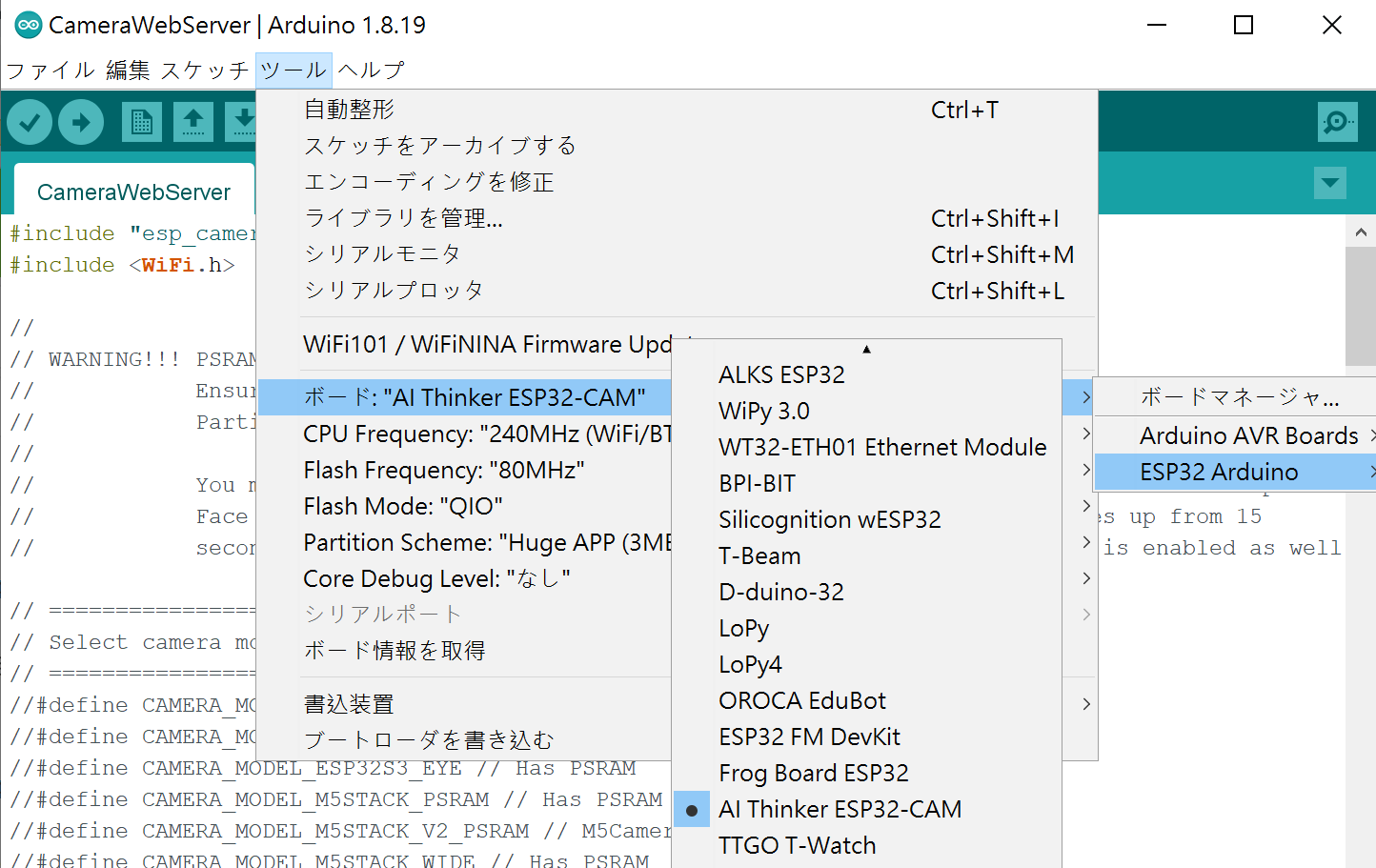Open a sketch with the Open icon
The image size is (1376, 868).
pos(193,122)
